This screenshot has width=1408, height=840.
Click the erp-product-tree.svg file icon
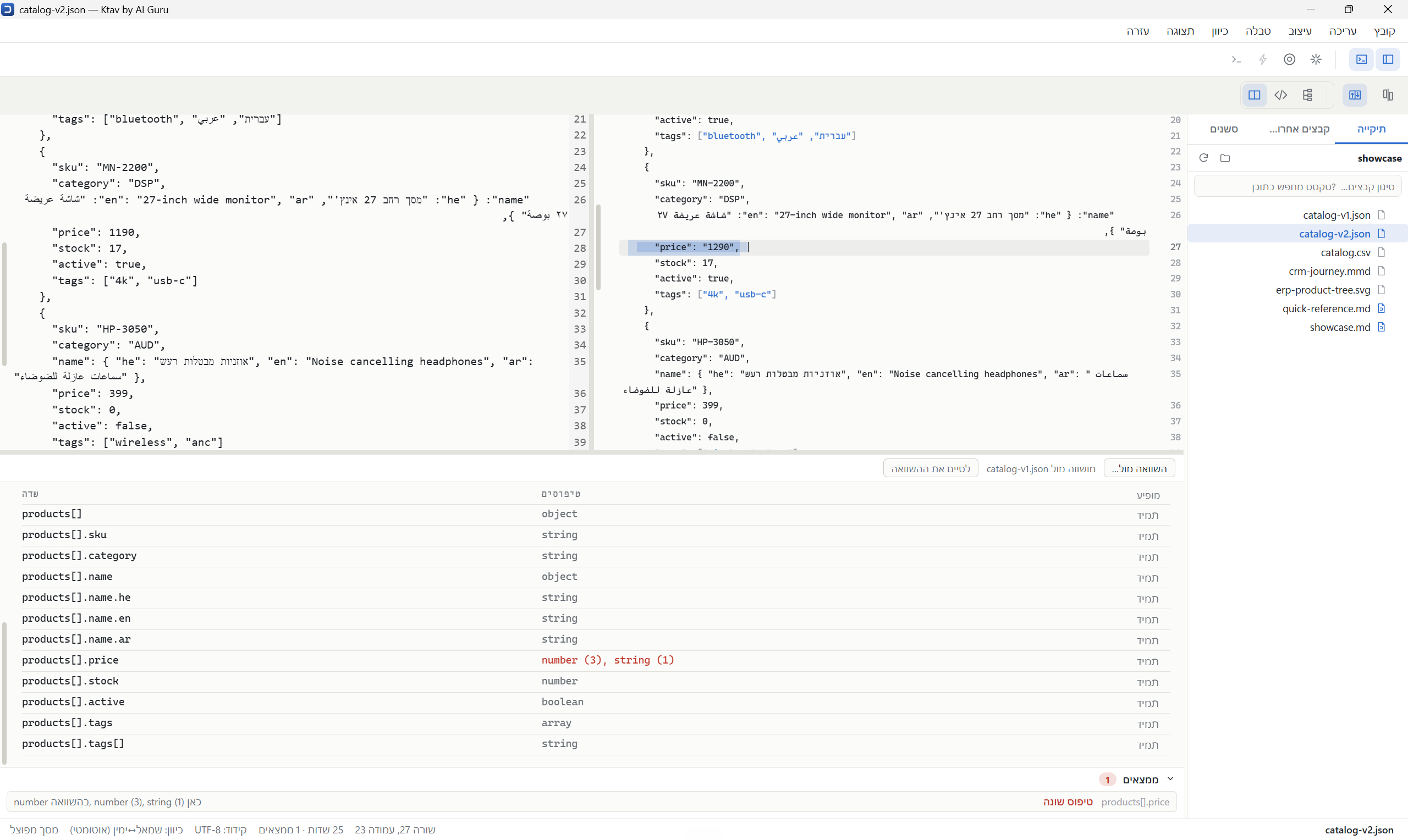tap(1382, 290)
